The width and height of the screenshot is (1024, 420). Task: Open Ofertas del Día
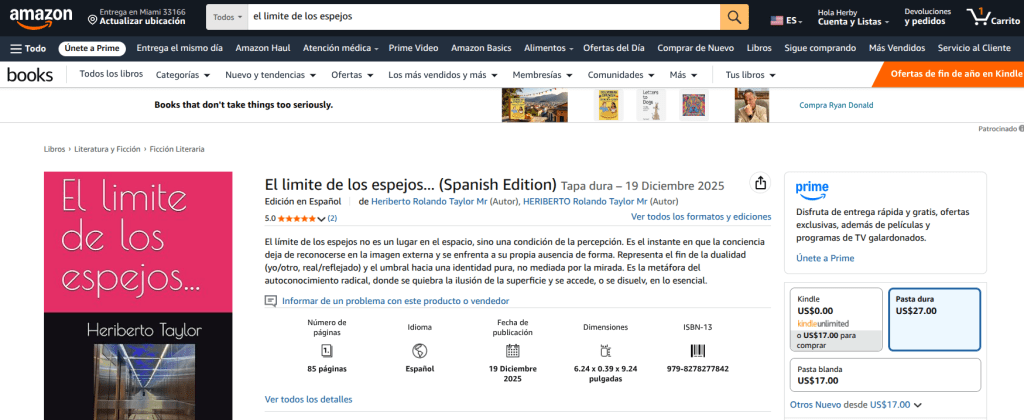coord(614,48)
